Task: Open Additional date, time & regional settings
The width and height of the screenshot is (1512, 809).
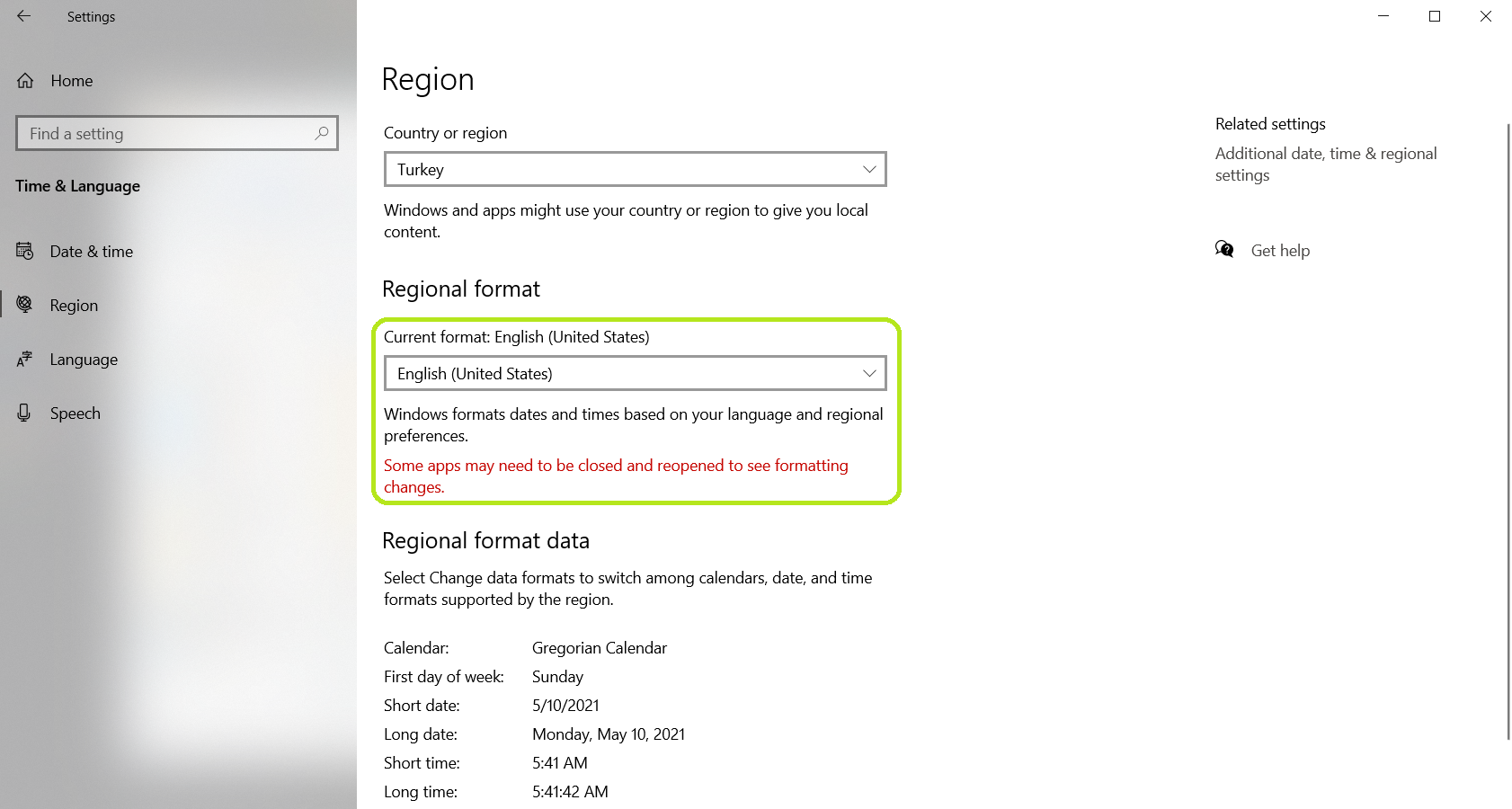Action: (x=1326, y=164)
